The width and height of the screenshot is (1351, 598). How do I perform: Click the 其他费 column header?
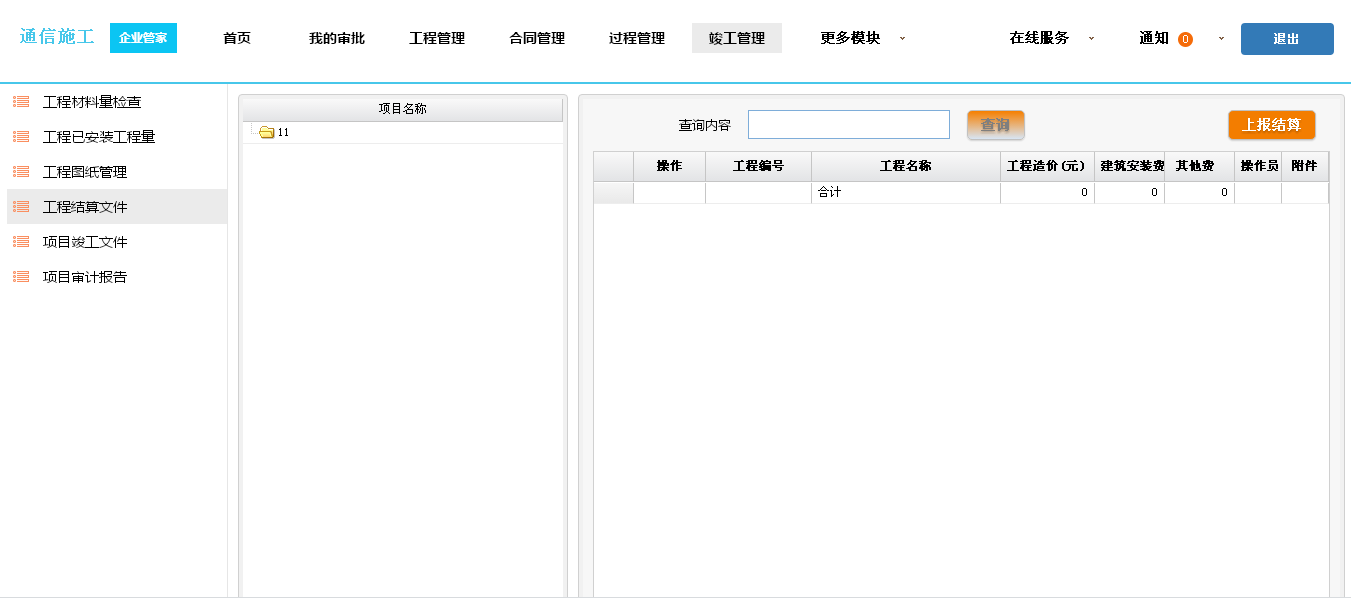pyautogui.click(x=1200, y=166)
